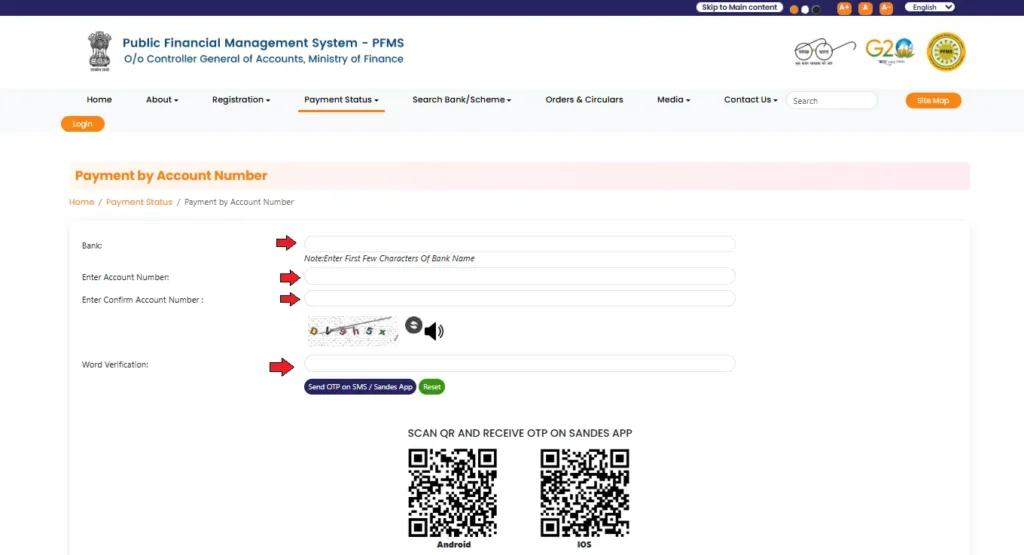Click the India national emblem logo
1024x555 pixels.
point(100,51)
